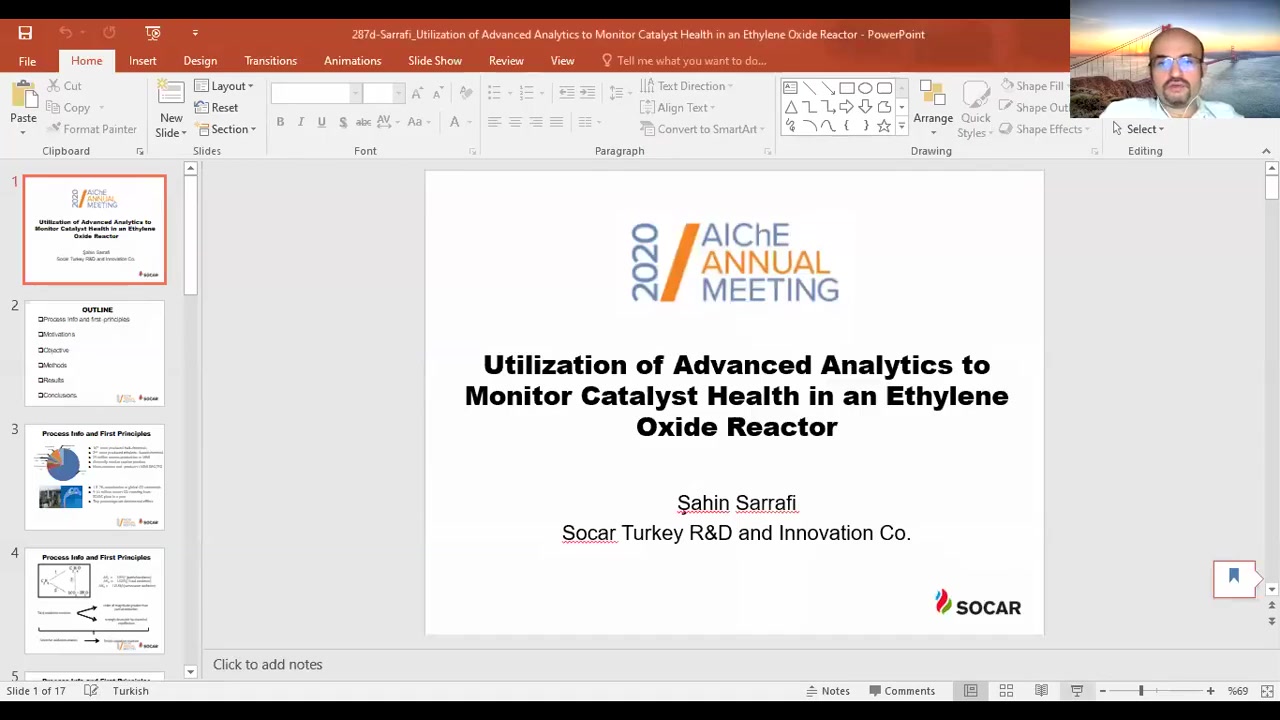
Task: Click Increase Font Size icon
Action: pos(417,93)
